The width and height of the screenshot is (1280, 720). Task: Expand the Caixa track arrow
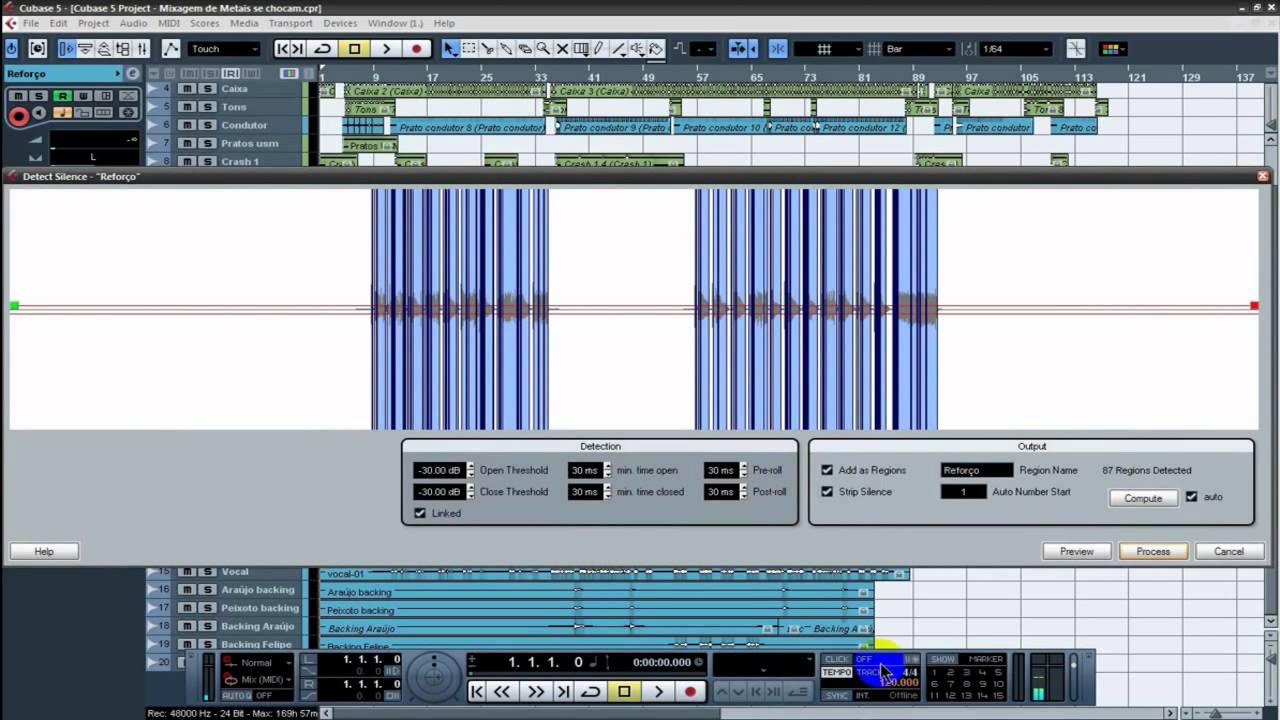pos(152,89)
